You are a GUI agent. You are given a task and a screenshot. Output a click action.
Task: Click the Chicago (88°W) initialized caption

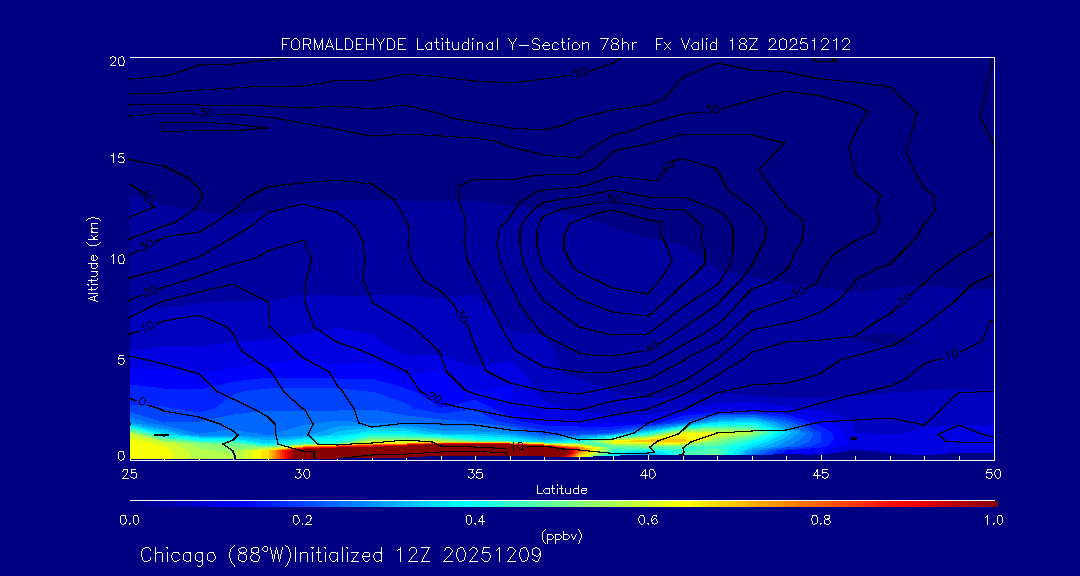pyautogui.click(x=341, y=555)
